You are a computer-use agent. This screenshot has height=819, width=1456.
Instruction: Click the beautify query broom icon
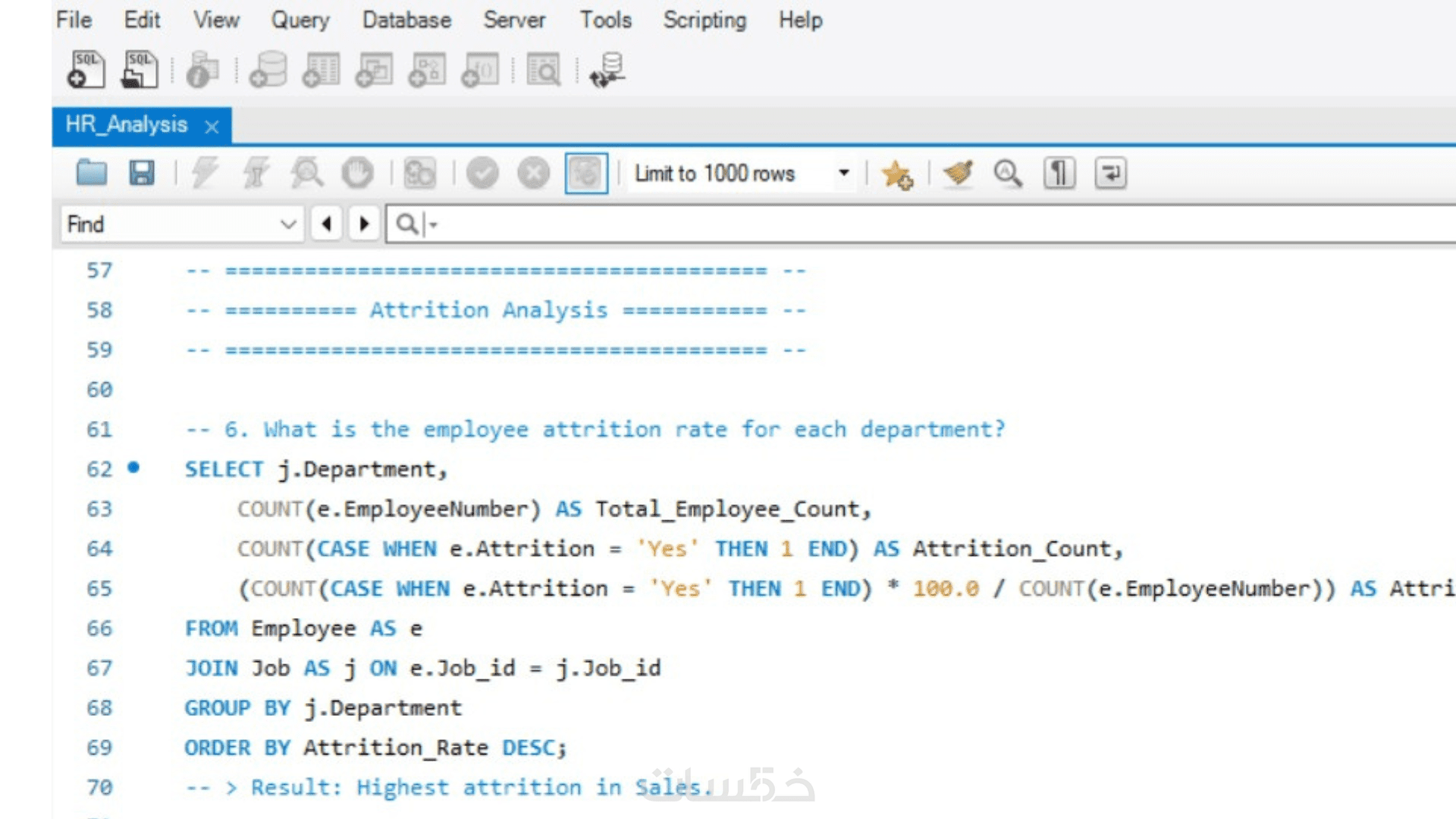958,173
